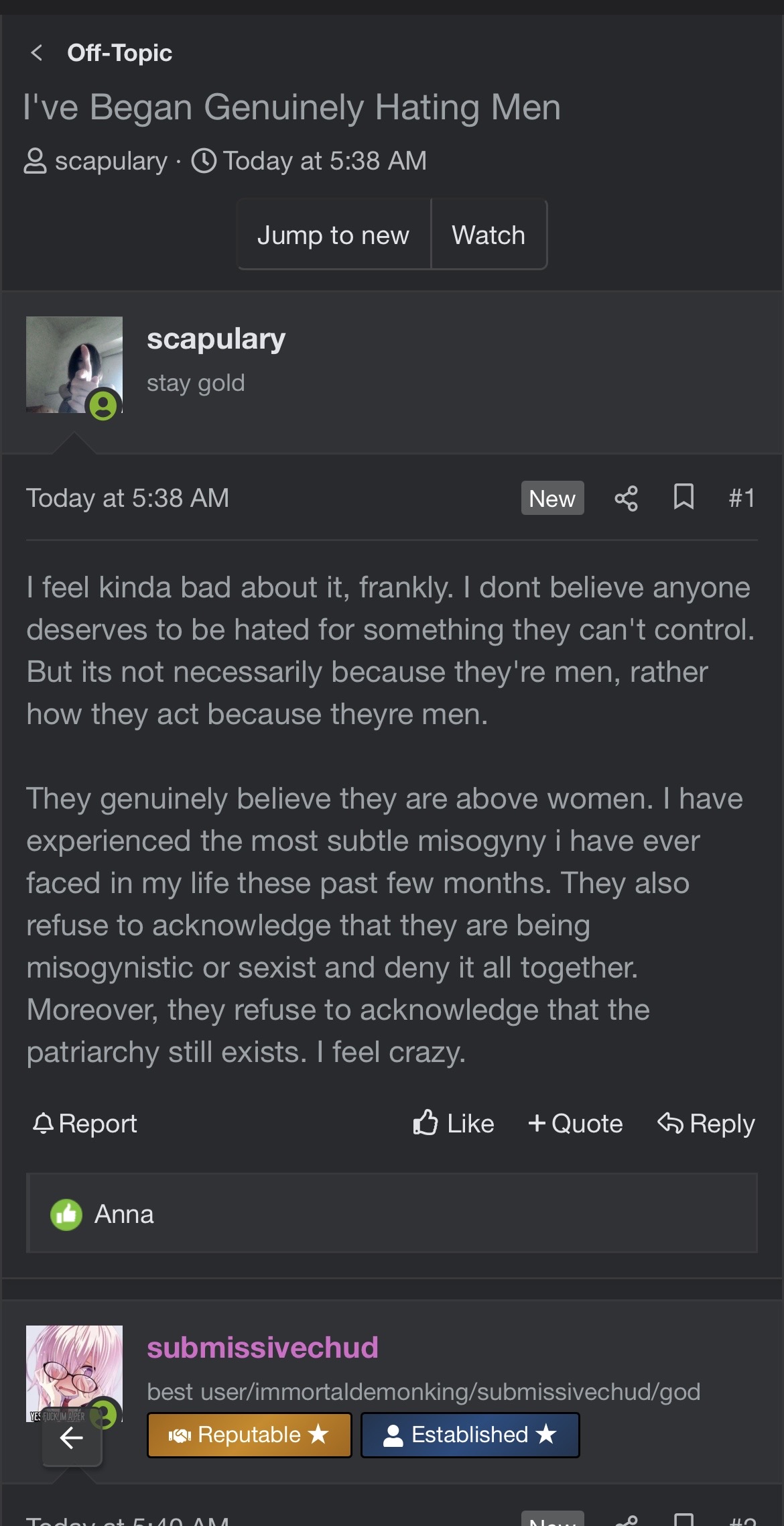
Task: Open scapulary's profile from post header
Action: (216, 339)
